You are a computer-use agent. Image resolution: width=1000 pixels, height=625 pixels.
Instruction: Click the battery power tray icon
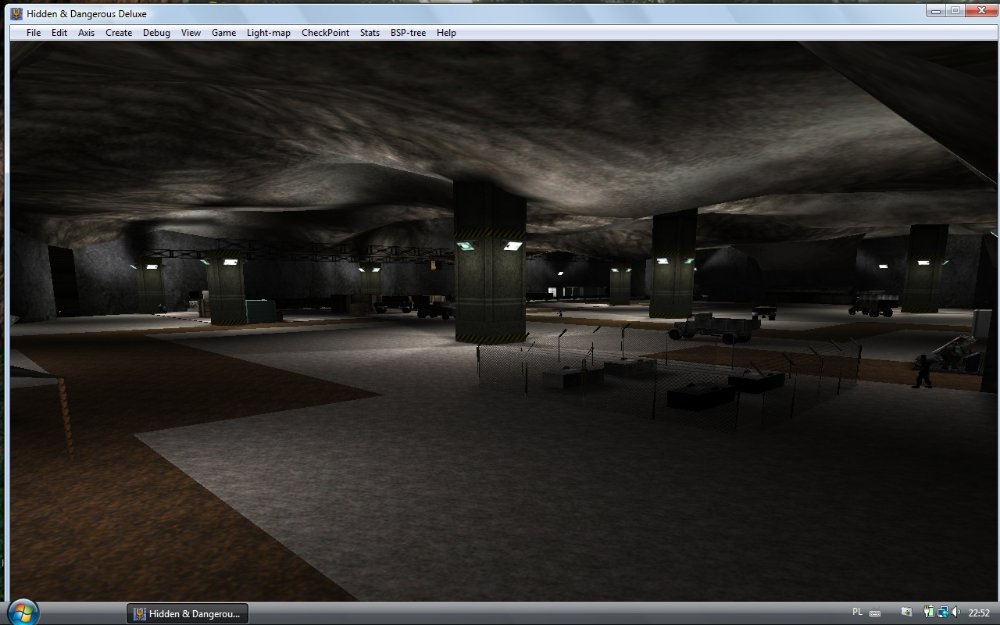(x=929, y=612)
